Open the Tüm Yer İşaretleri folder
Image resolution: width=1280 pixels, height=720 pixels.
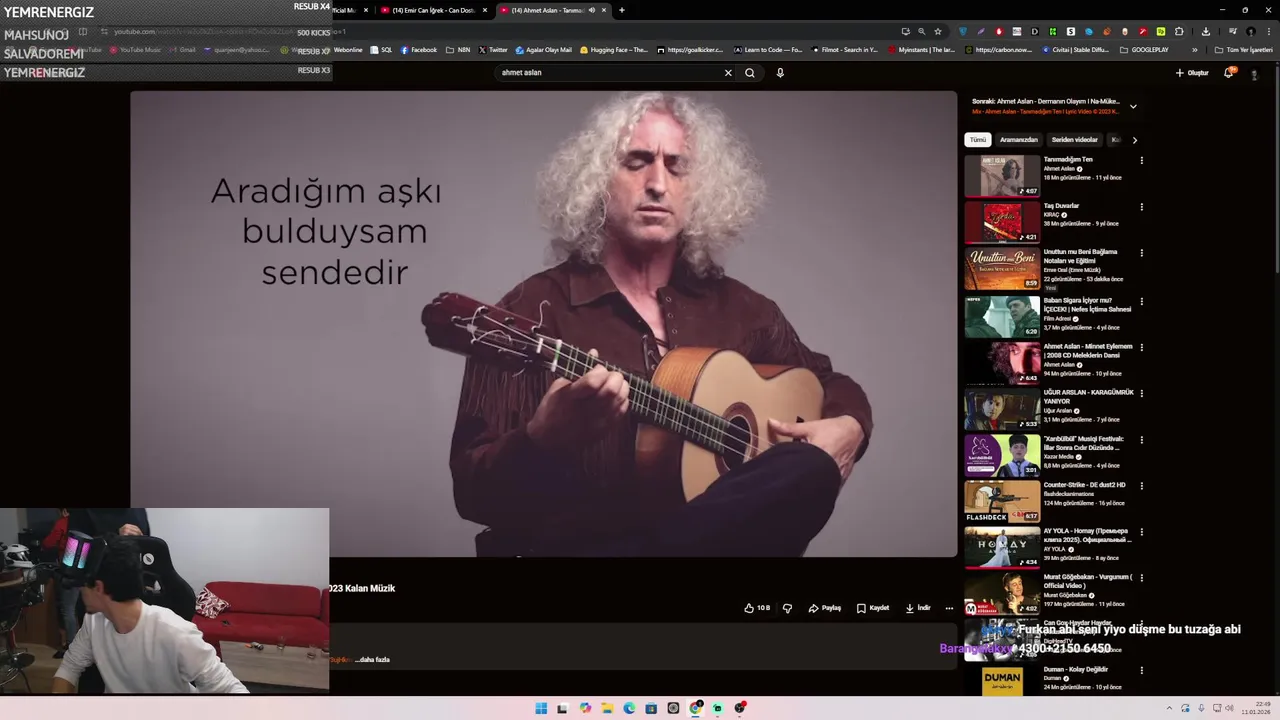pos(1243,50)
